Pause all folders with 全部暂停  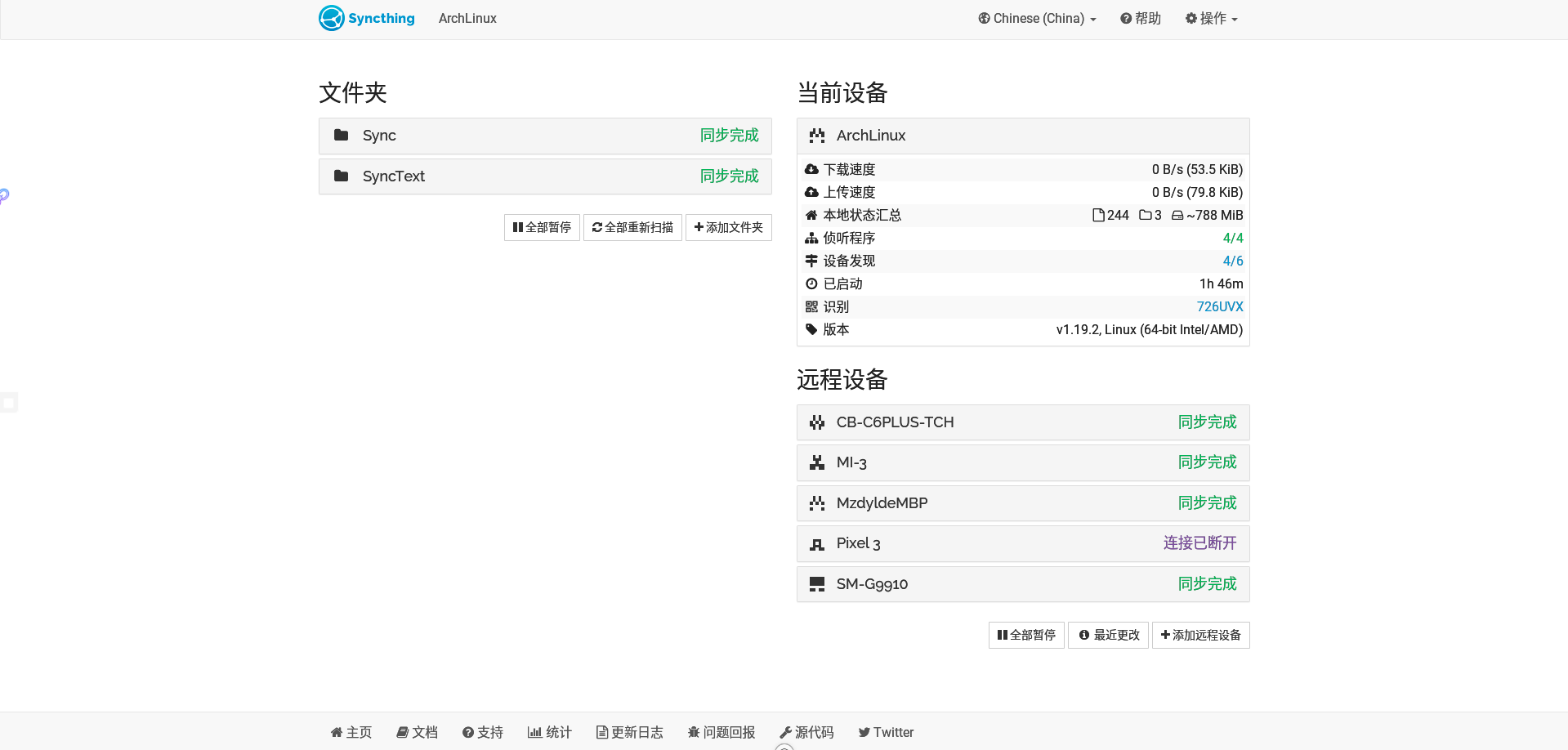pyautogui.click(x=542, y=227)
